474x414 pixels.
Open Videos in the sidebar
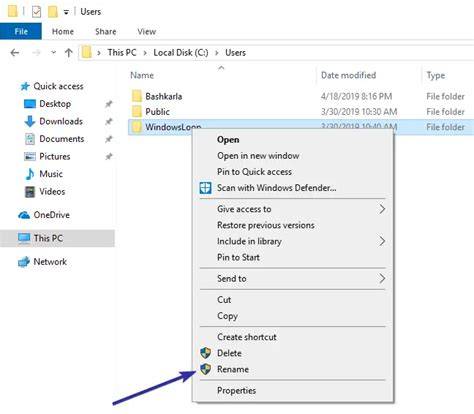(52, 191)
